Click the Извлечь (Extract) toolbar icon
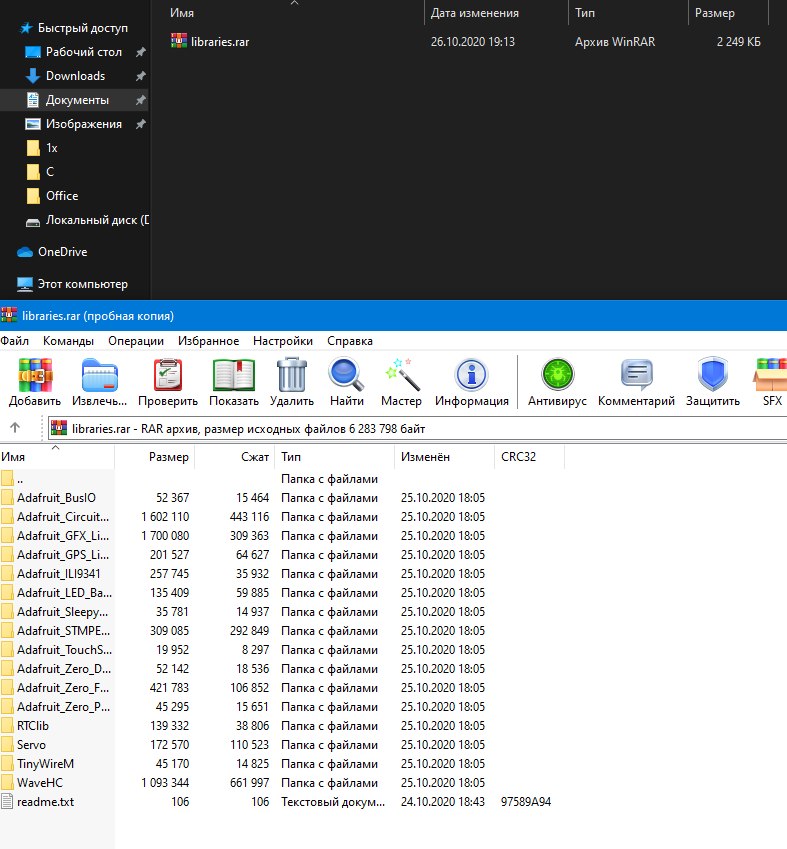The width and height of the screenshot is (787, 849). (x=100, y=375)
